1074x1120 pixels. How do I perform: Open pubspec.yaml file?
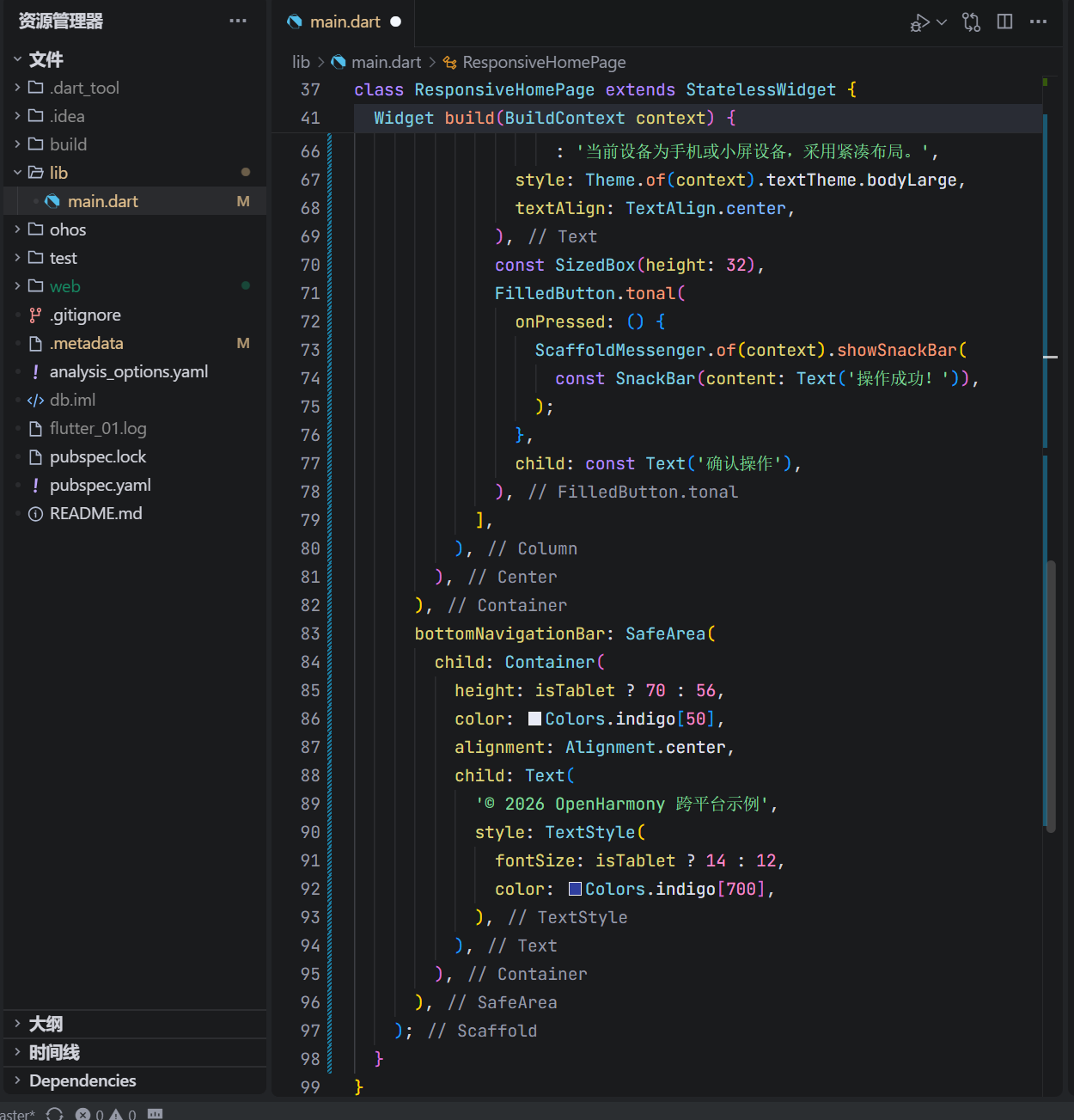135,485
